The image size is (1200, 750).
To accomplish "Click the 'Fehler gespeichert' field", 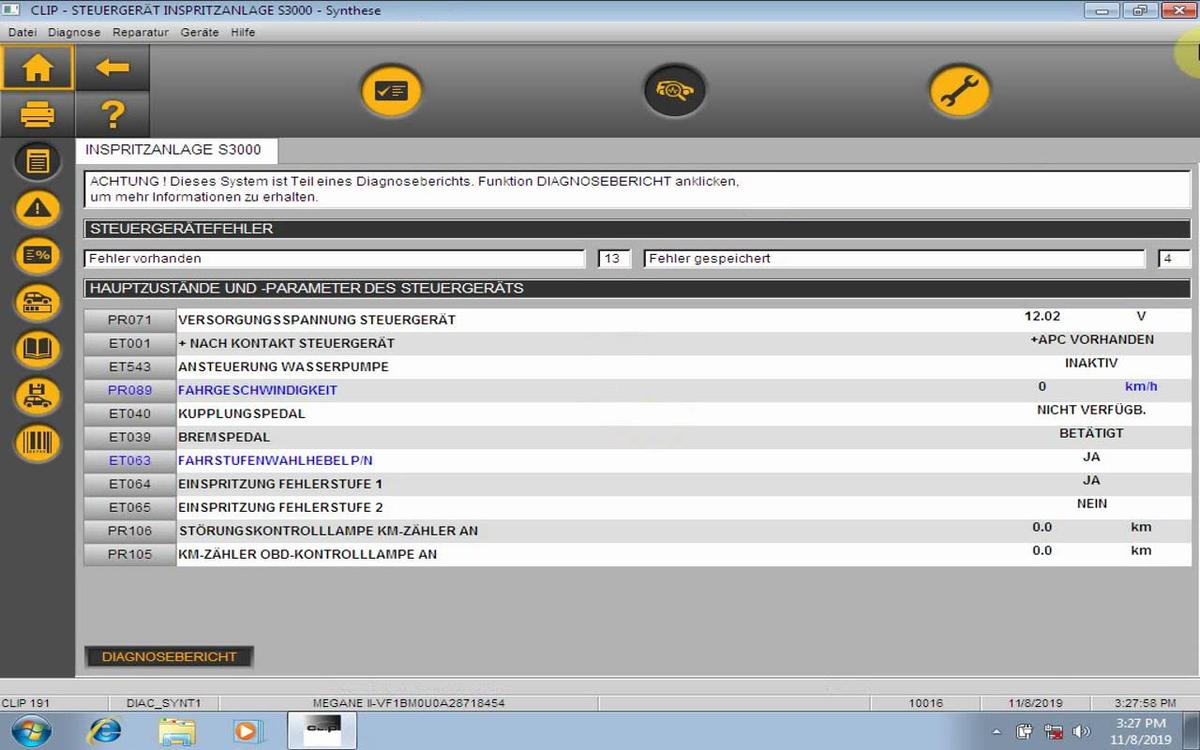I will 894,259.
